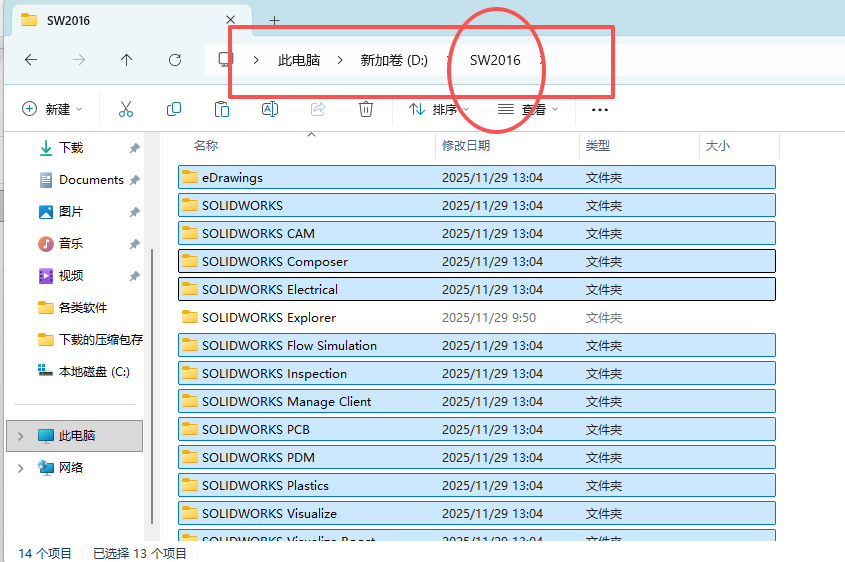Select the SW2016 tab

click(x=129, y=20)
